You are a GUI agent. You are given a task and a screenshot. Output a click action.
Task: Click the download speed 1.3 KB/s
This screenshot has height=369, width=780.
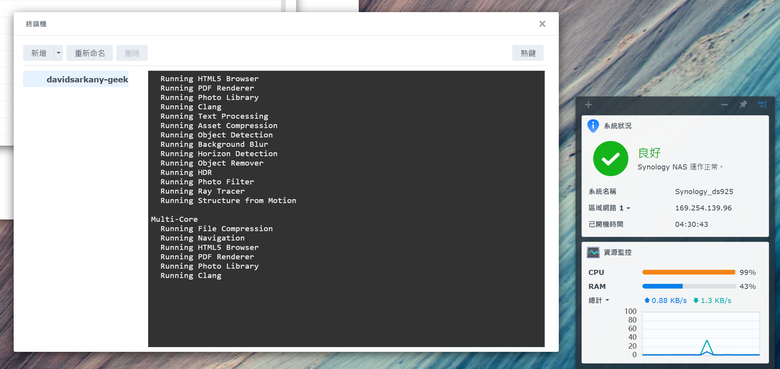[712, 300]
